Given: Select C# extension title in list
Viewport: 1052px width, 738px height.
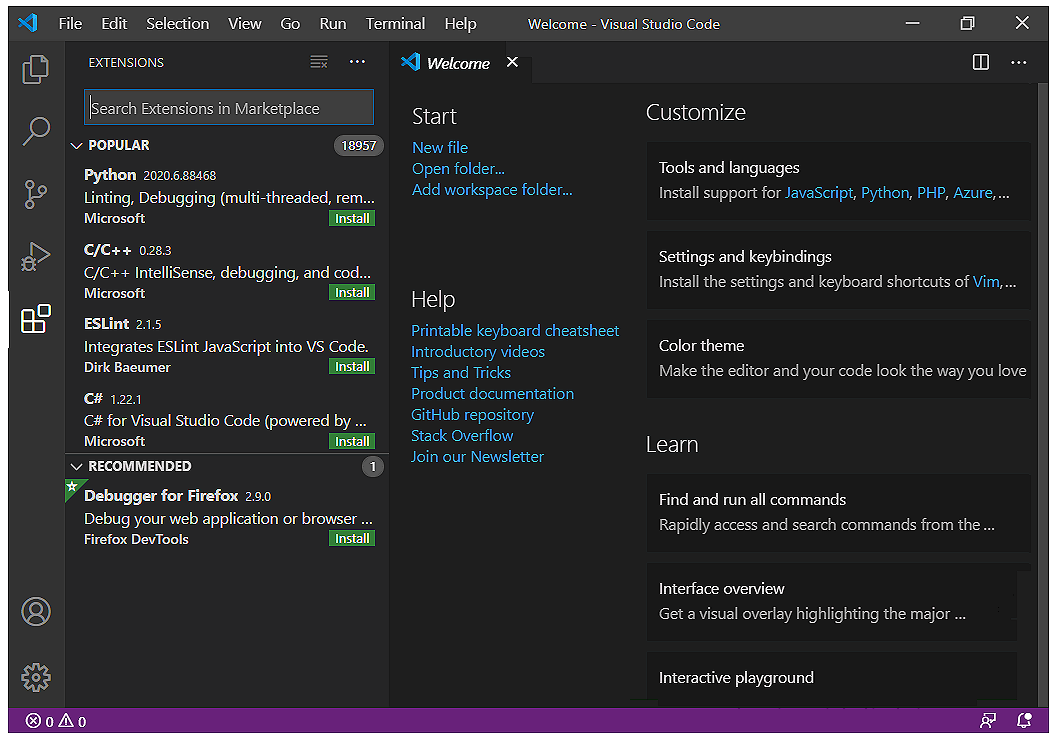Looking at the screenshot, I should [93, 399].
